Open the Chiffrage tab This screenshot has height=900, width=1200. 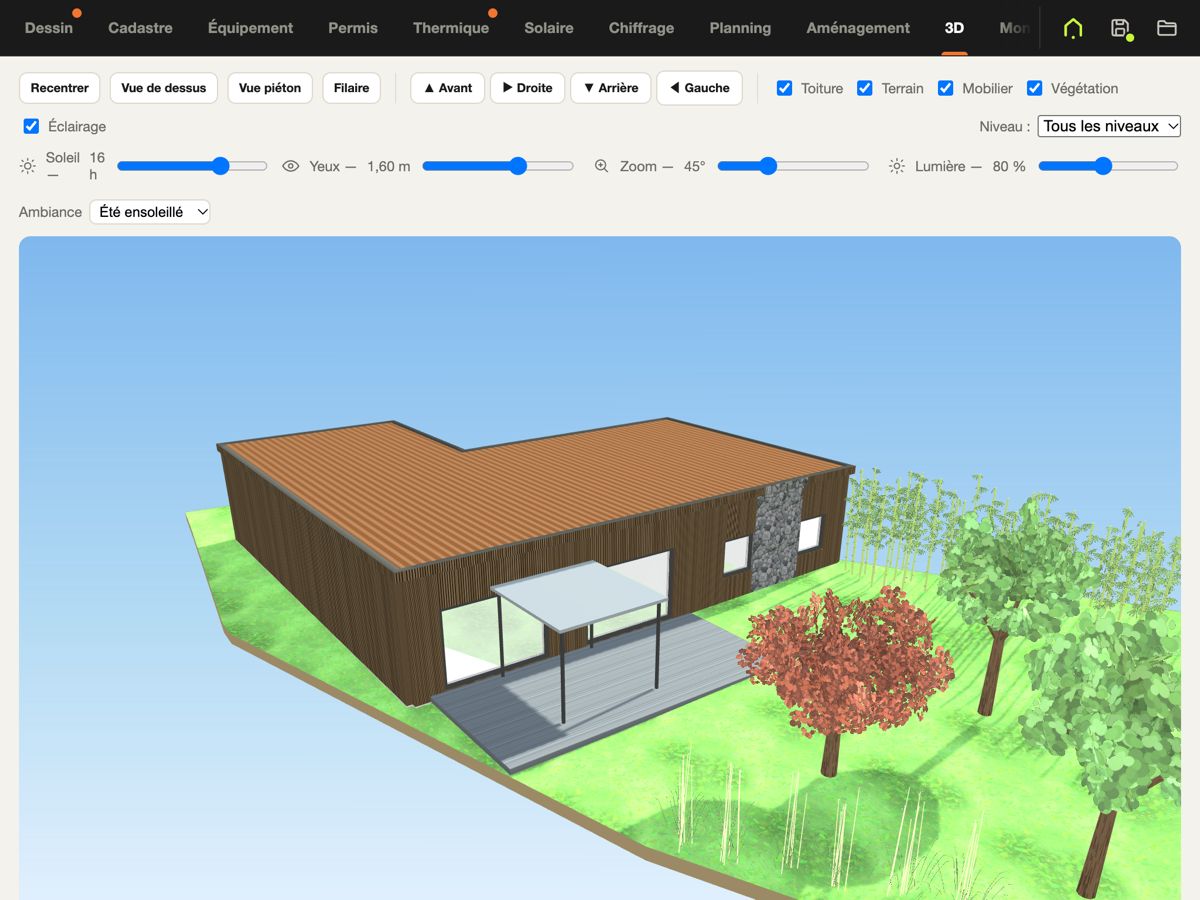click(641, 28)
